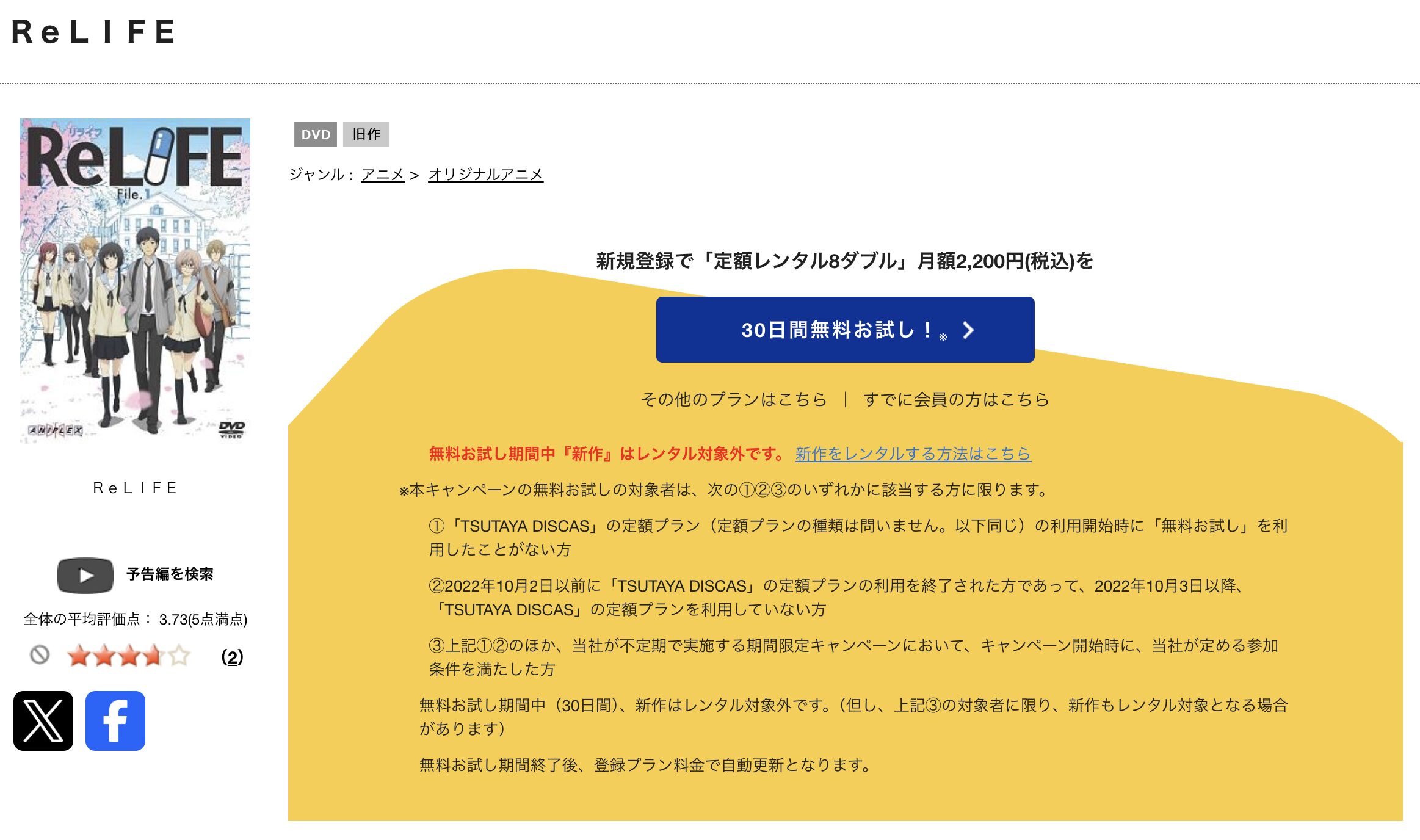Click the ※本キャンペーンの無料お試しの対象者 line
The image size is (1420, 840).
724,490
